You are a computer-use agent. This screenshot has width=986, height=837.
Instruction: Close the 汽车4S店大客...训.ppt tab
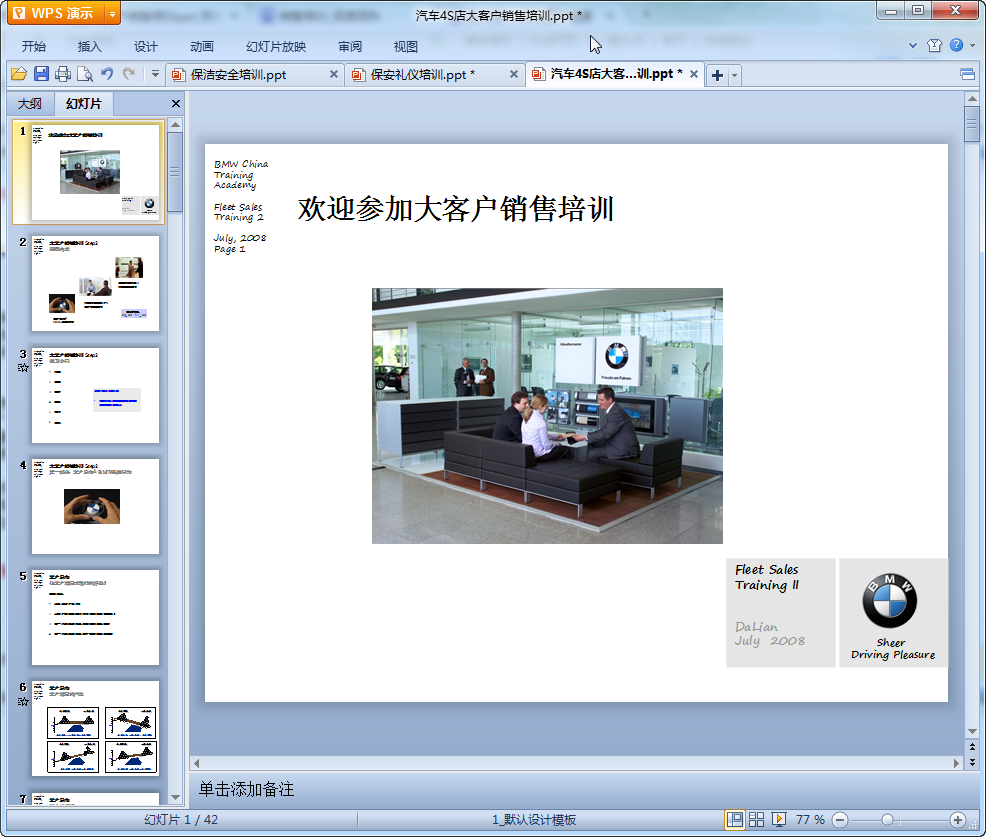(694, 74)
